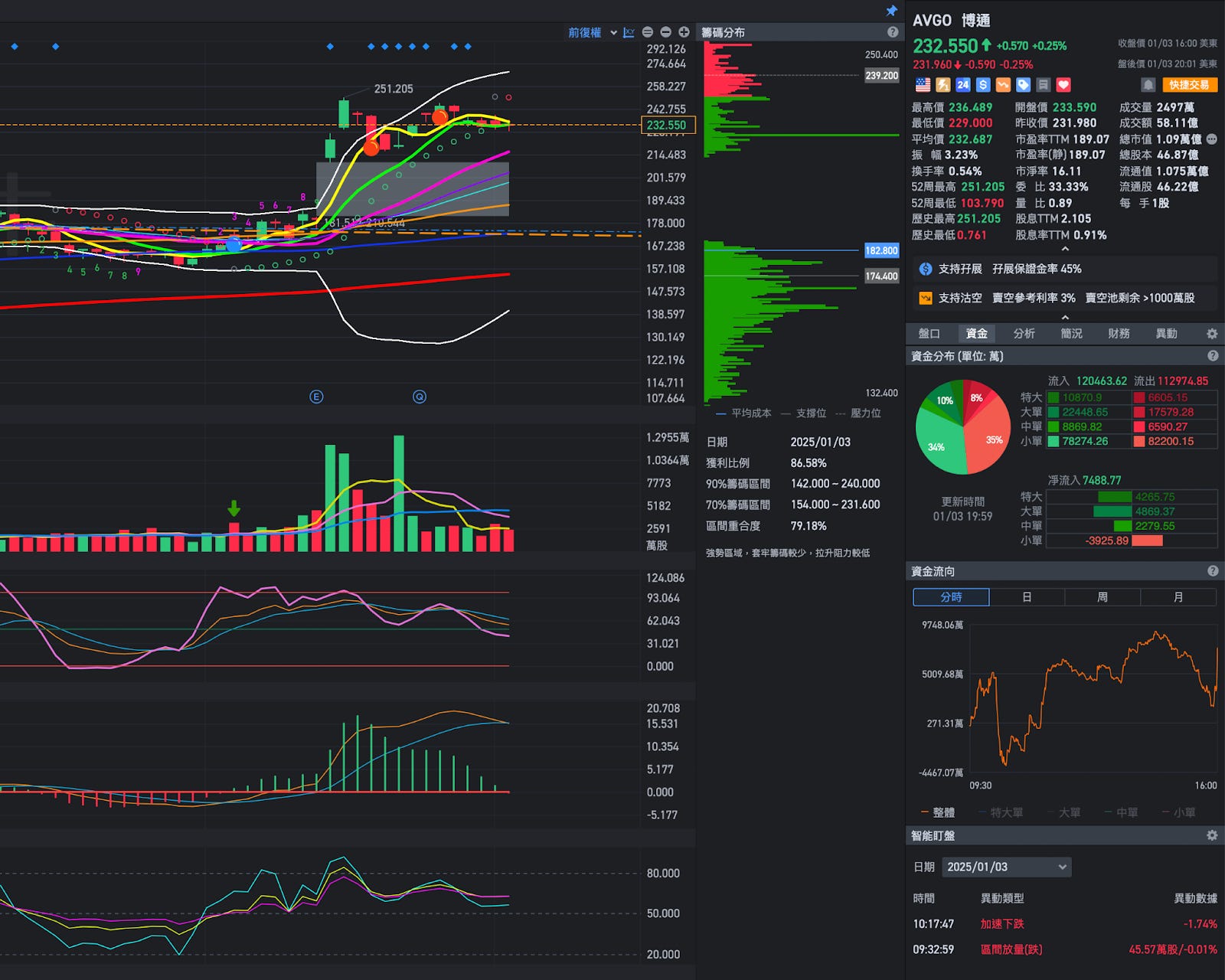Viewport: 1225px width, 980px height.
Task: Select the 分時 capital flow period
Action: coord(951,597)
